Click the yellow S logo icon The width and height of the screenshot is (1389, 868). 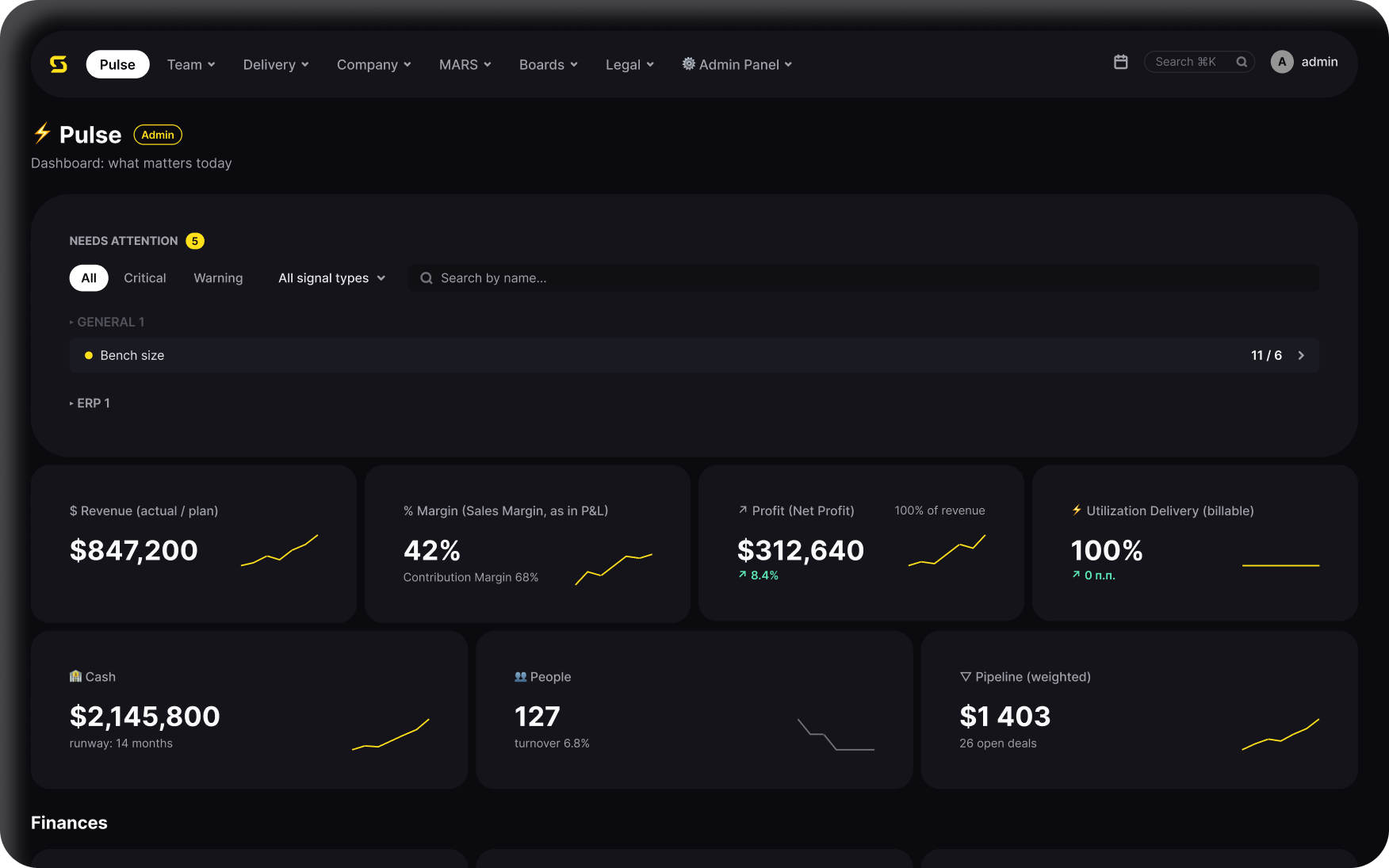[x=59, y=64]
